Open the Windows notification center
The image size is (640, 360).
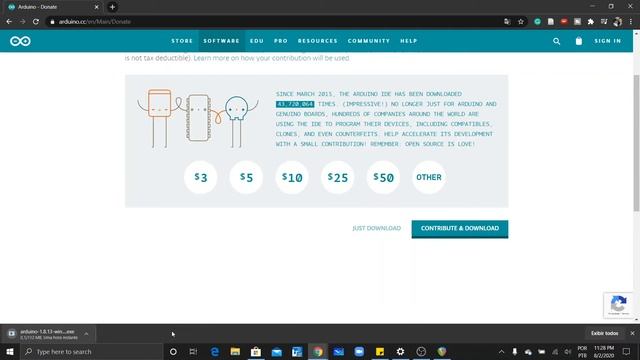pos(626,351)
